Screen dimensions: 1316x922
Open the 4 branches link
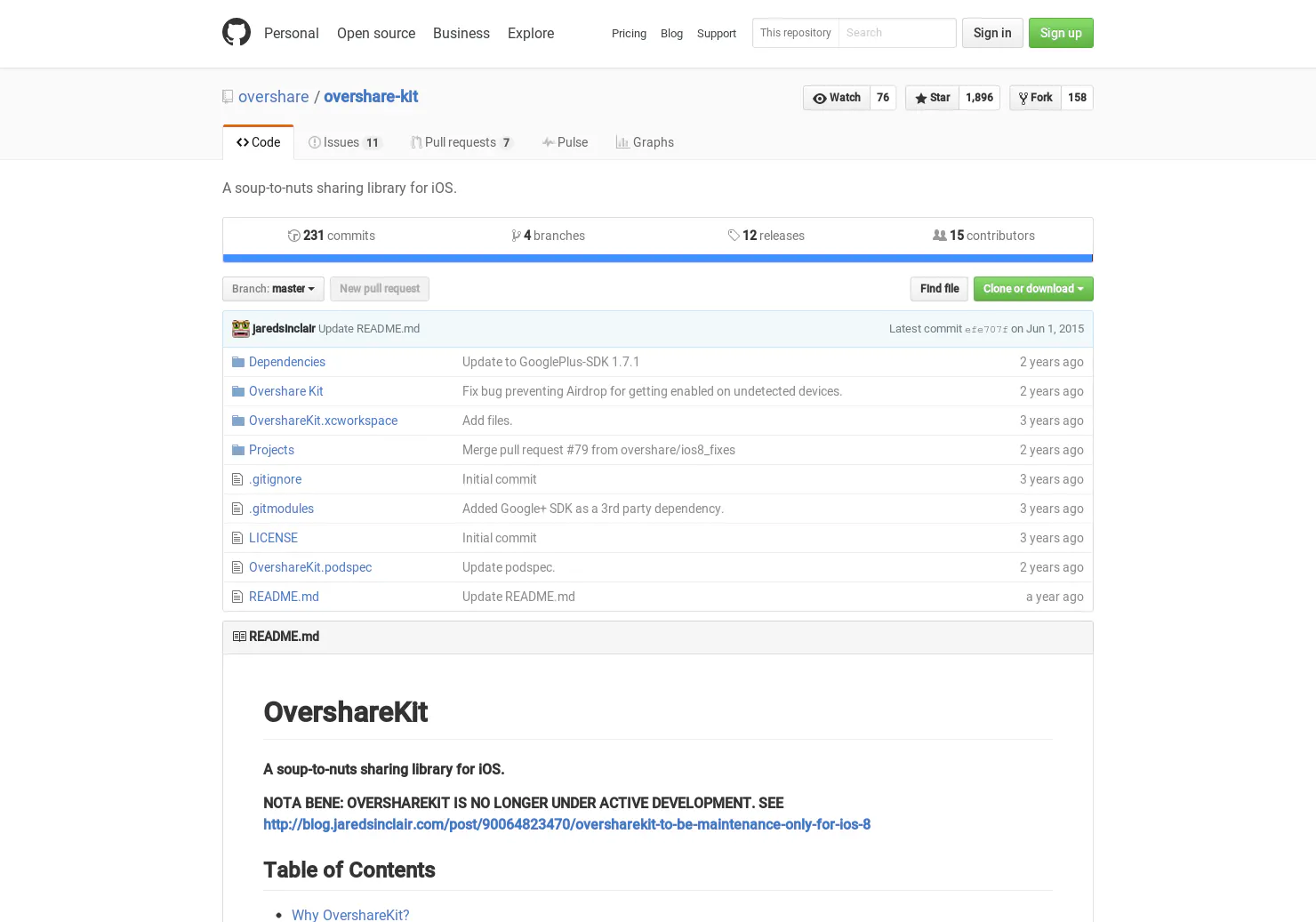tap(549, 236)
